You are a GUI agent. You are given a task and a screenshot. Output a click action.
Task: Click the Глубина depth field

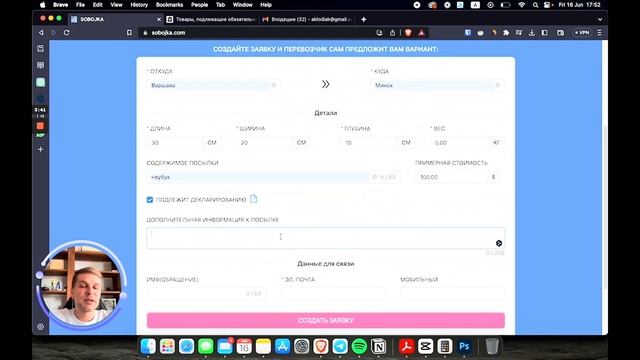[369, 142]
